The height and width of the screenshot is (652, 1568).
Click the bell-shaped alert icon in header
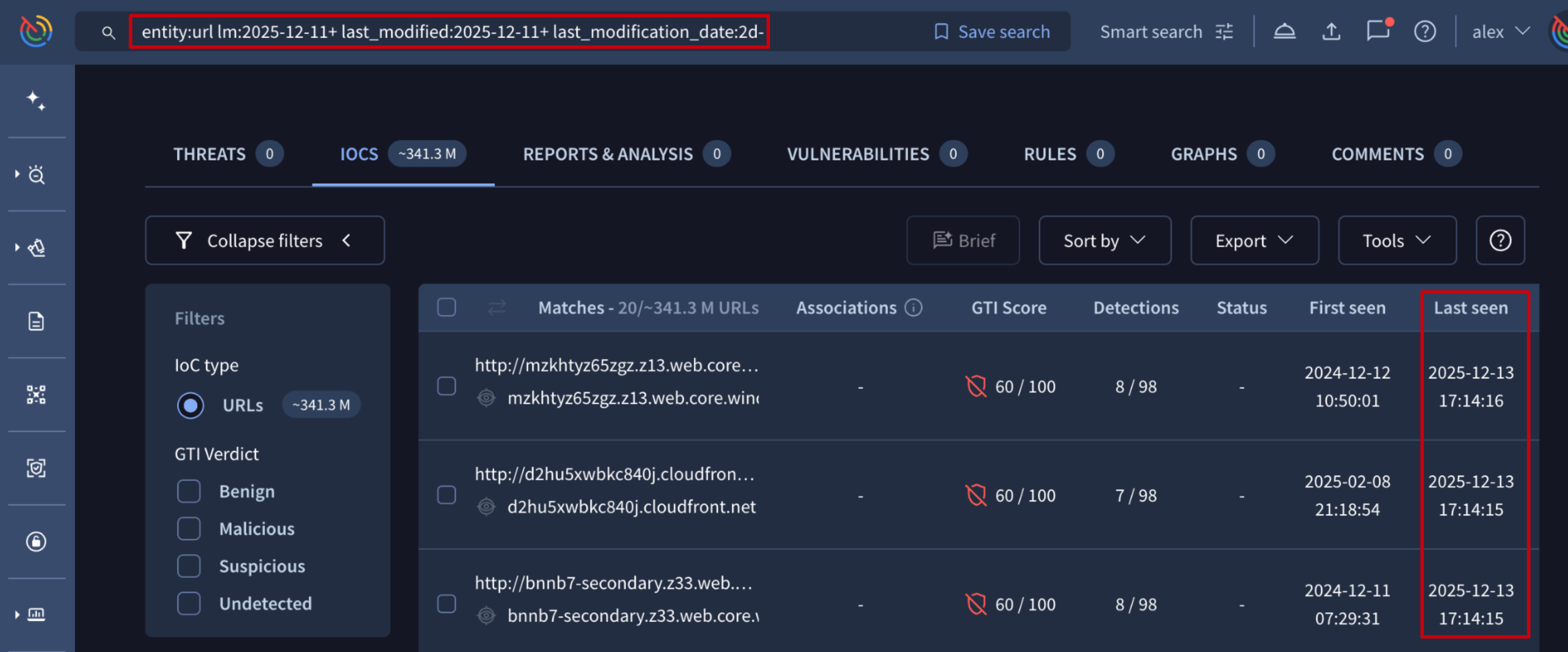tap(1284, 32)
